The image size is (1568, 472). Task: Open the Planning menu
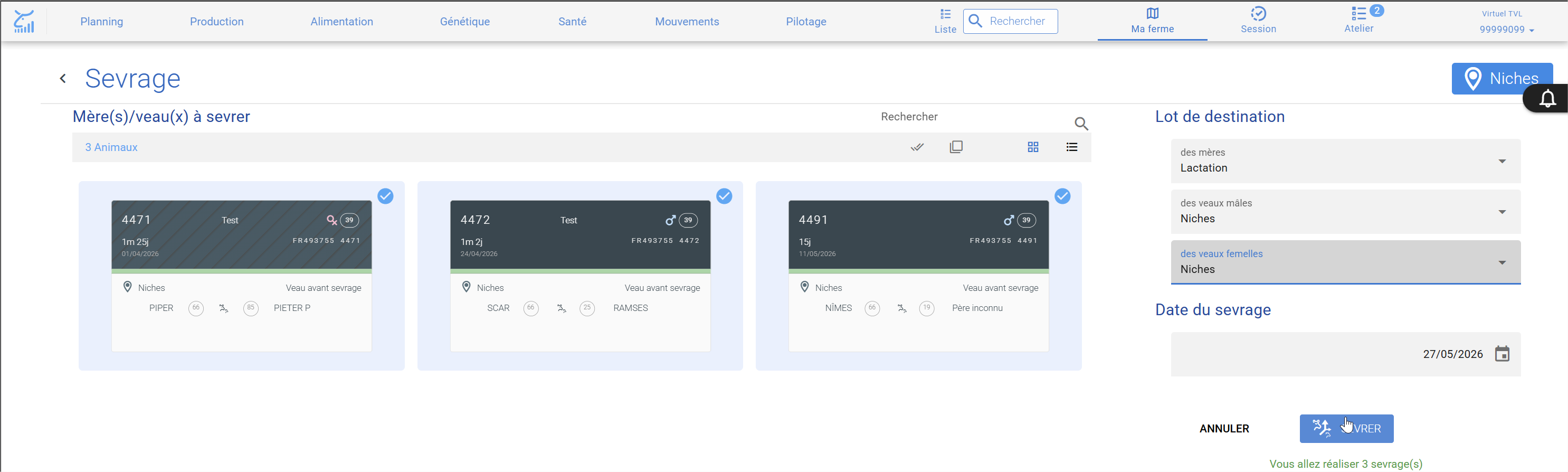pos(102,21)
